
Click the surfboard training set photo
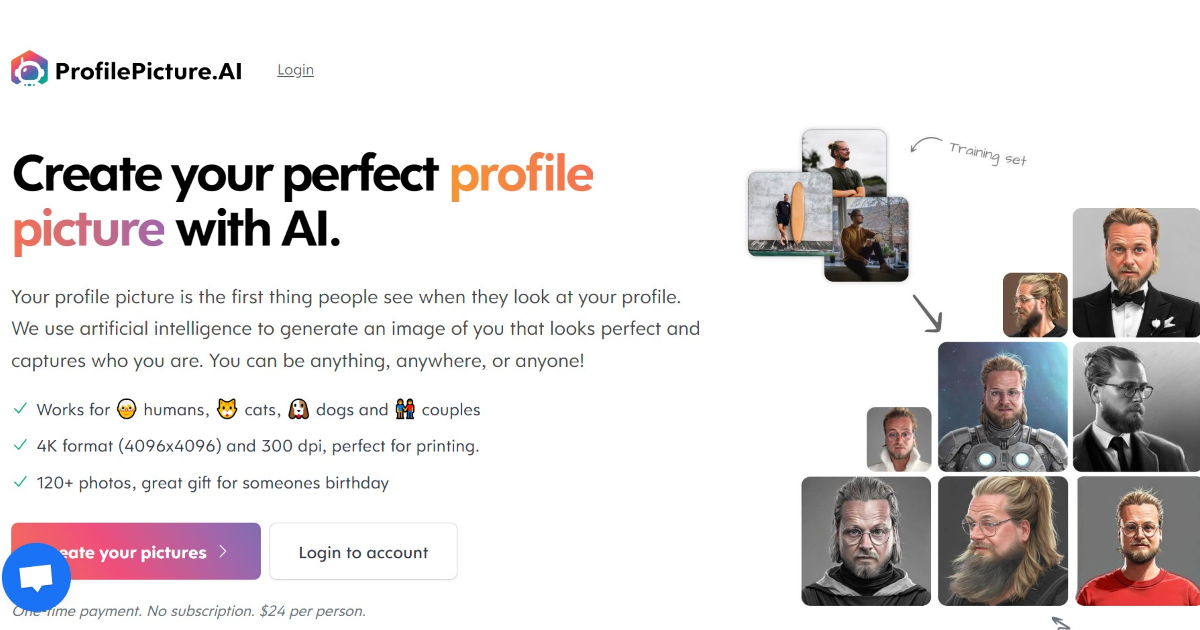tap(790, 215)
